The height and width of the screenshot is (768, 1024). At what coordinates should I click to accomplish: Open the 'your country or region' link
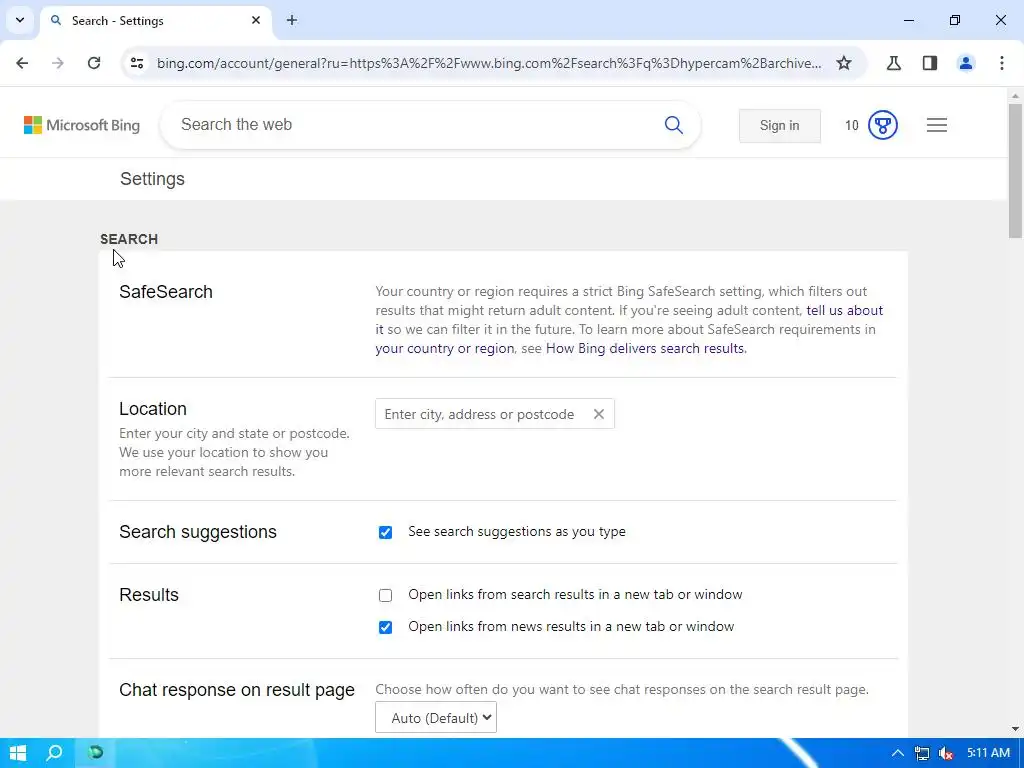click(445, 348)
